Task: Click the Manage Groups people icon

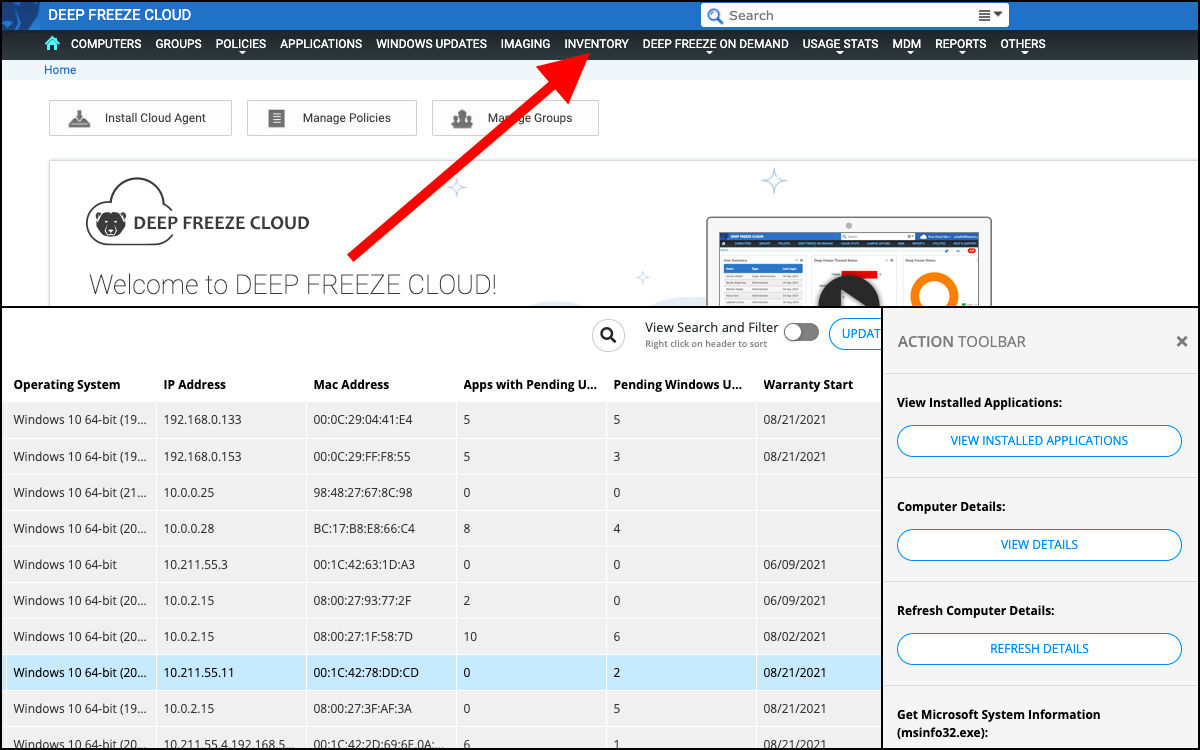Action: pos(462,118)
